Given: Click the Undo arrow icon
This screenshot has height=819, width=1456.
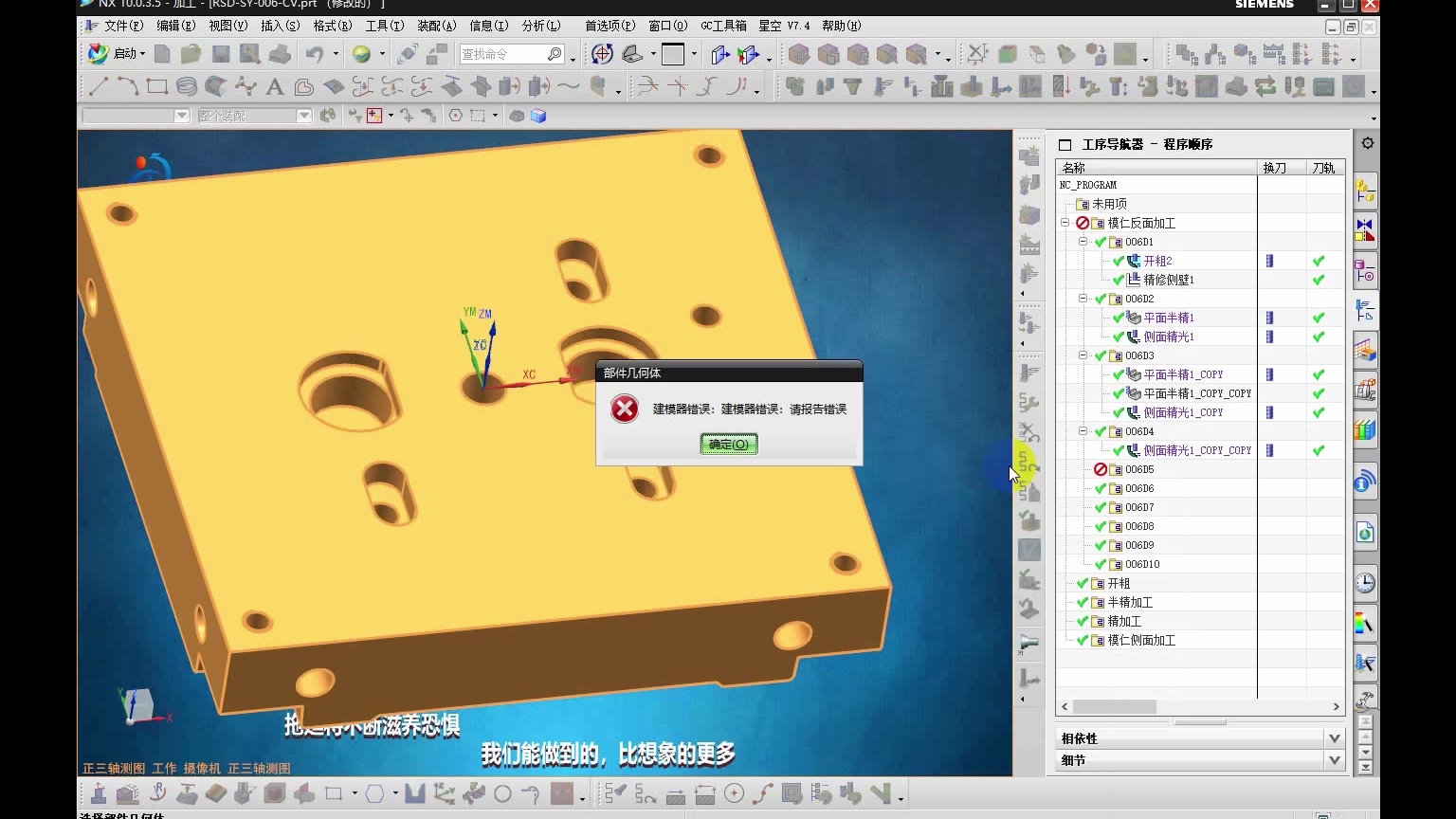Looking at the screenshot, I should pos(315,54).
